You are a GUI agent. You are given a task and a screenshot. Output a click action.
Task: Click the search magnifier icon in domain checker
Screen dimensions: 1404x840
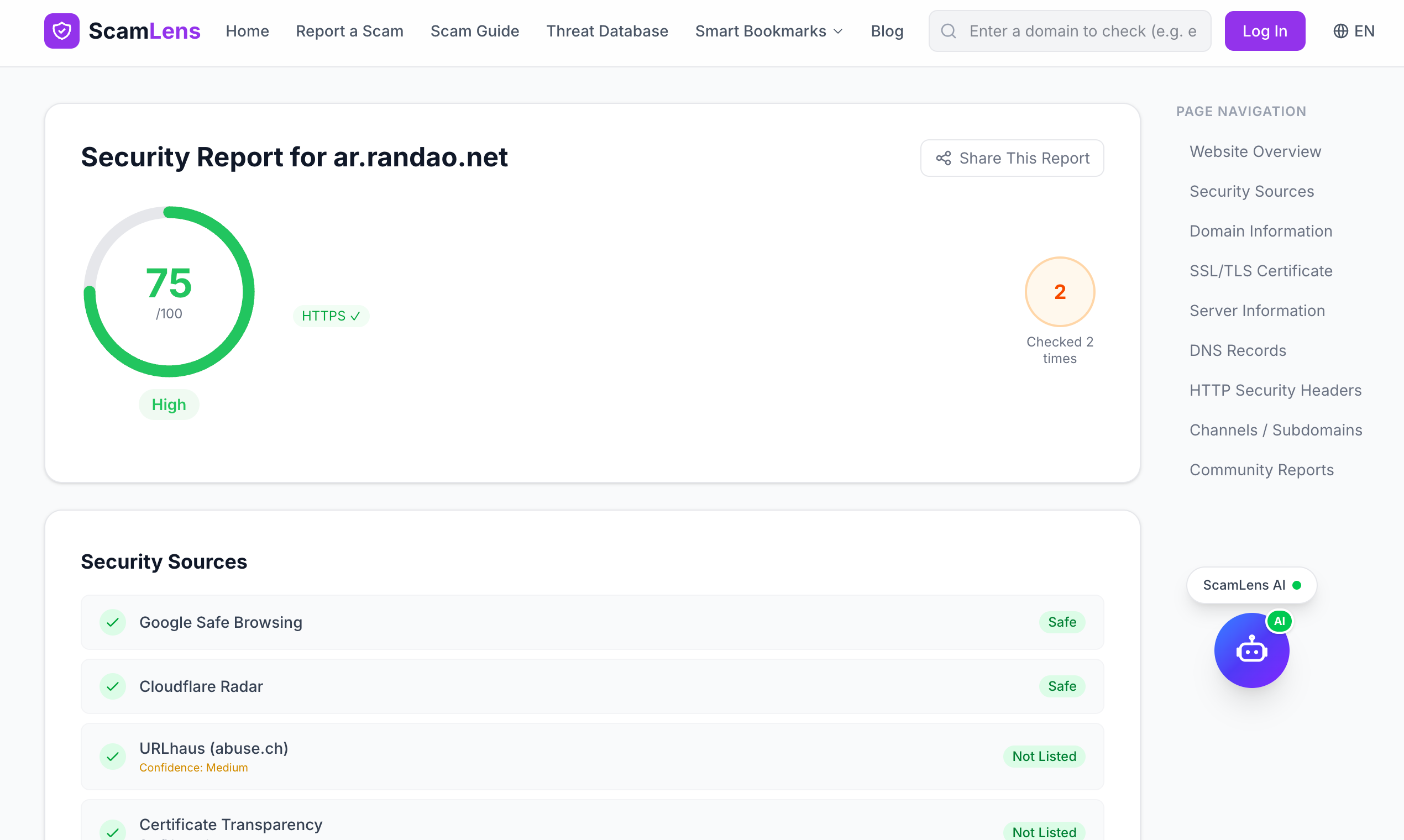949,30
